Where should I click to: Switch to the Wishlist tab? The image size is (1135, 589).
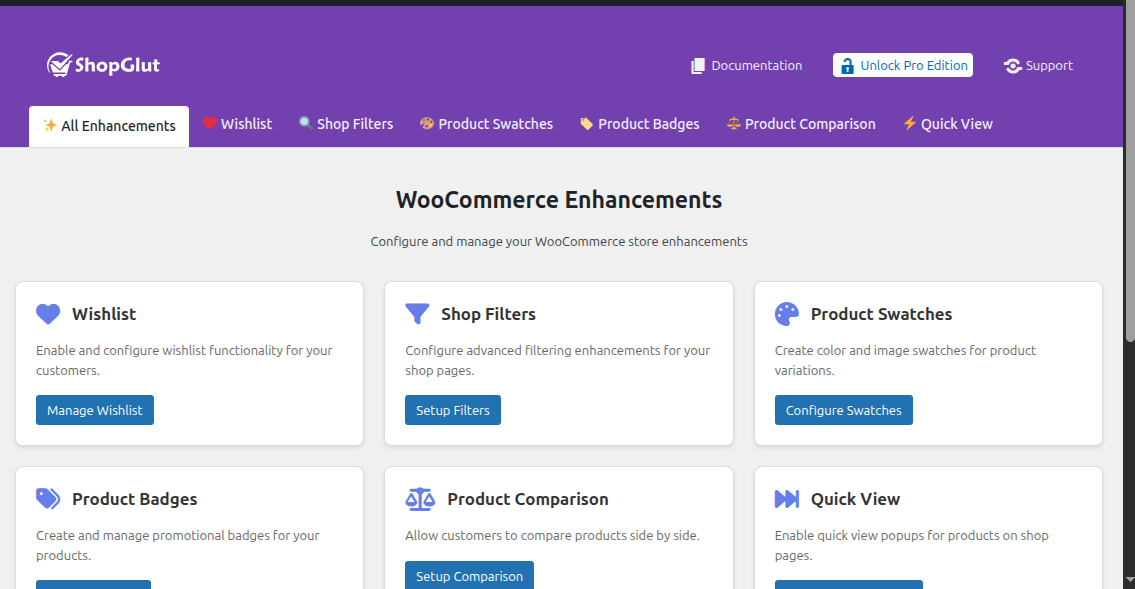point(237,124)
